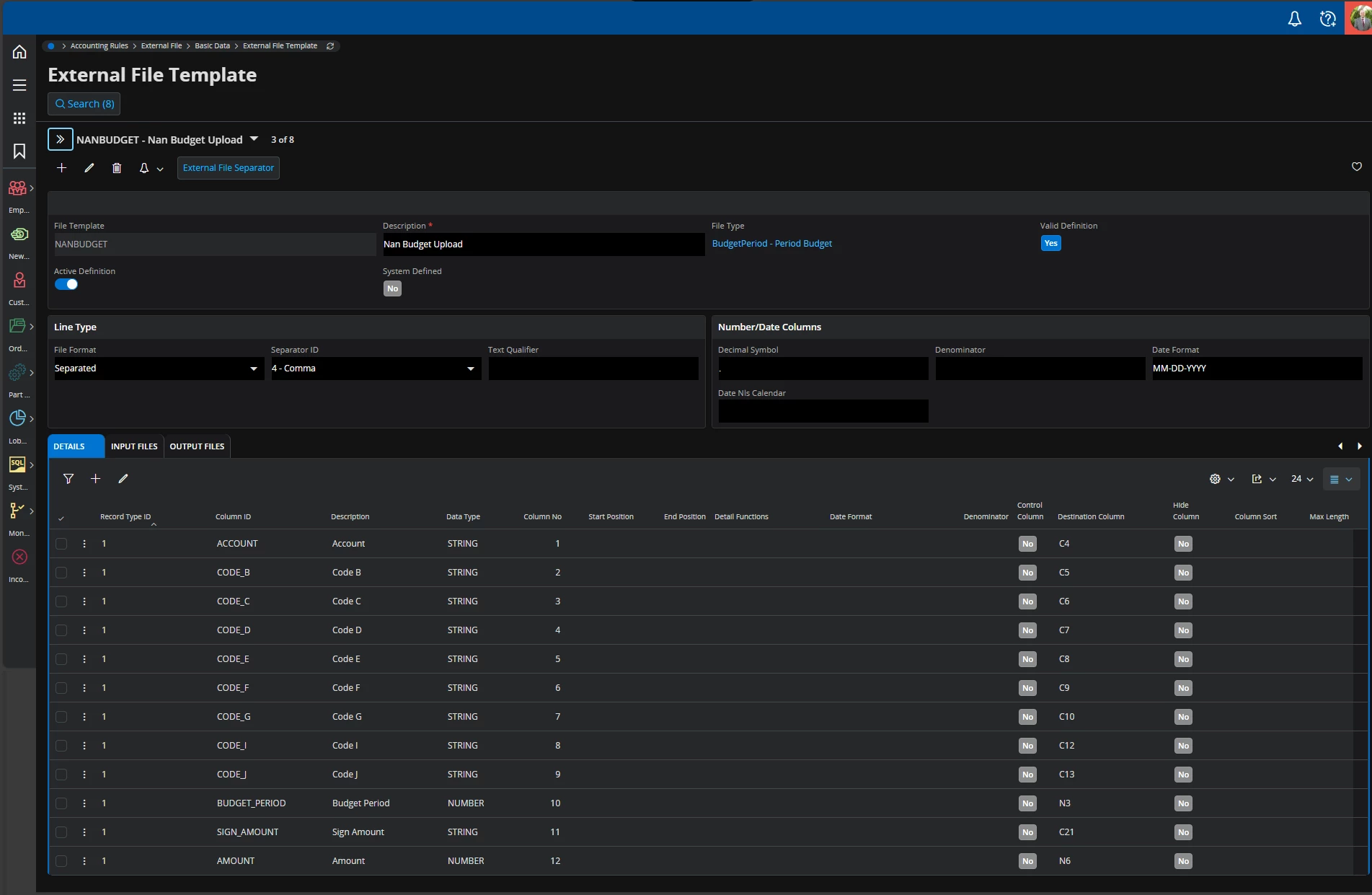The image size is (1372, 895).
Task: Click the Search (8) button
Action: [84, 104]
